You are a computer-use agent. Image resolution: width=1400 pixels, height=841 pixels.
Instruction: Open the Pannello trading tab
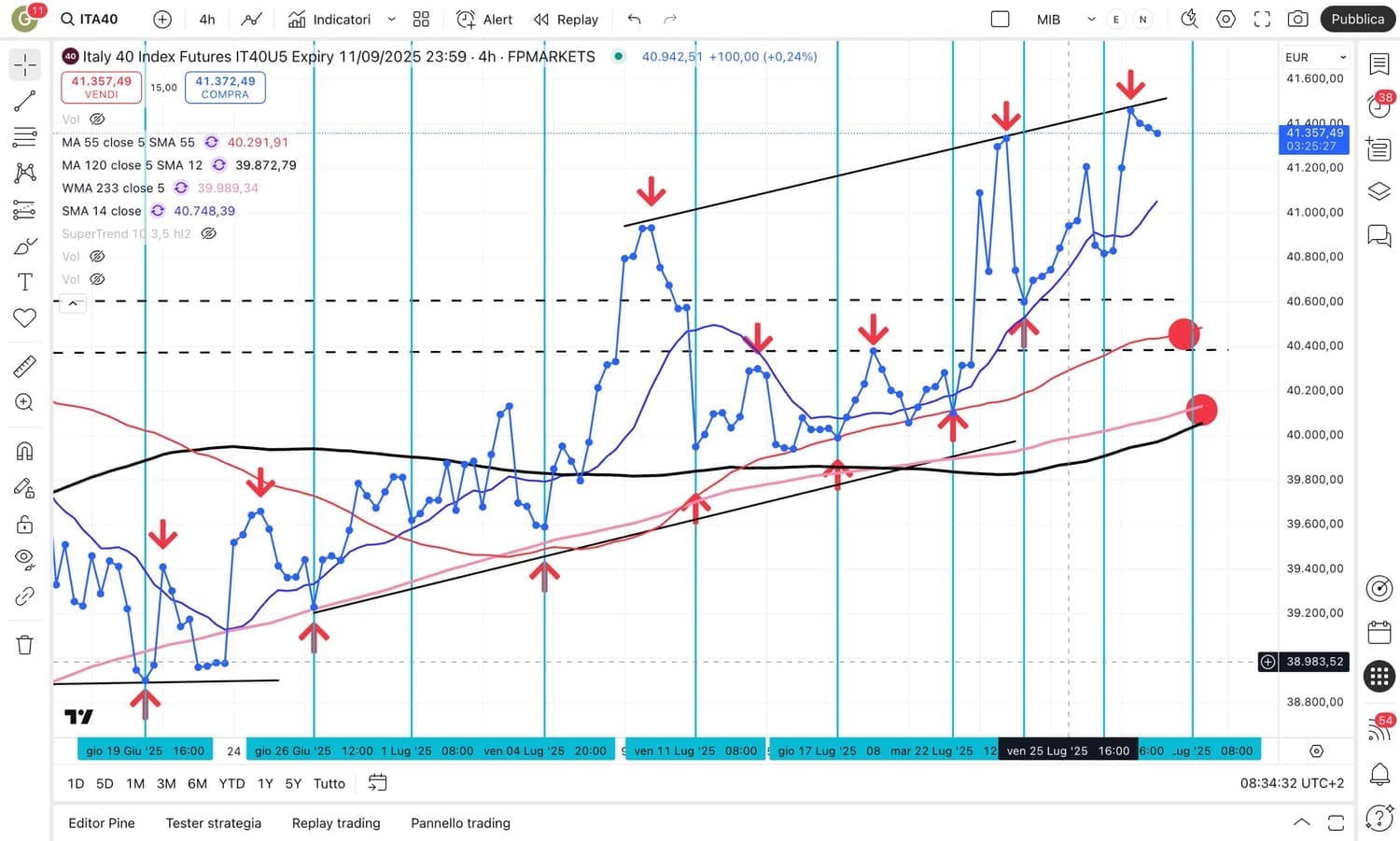[461, 823]
